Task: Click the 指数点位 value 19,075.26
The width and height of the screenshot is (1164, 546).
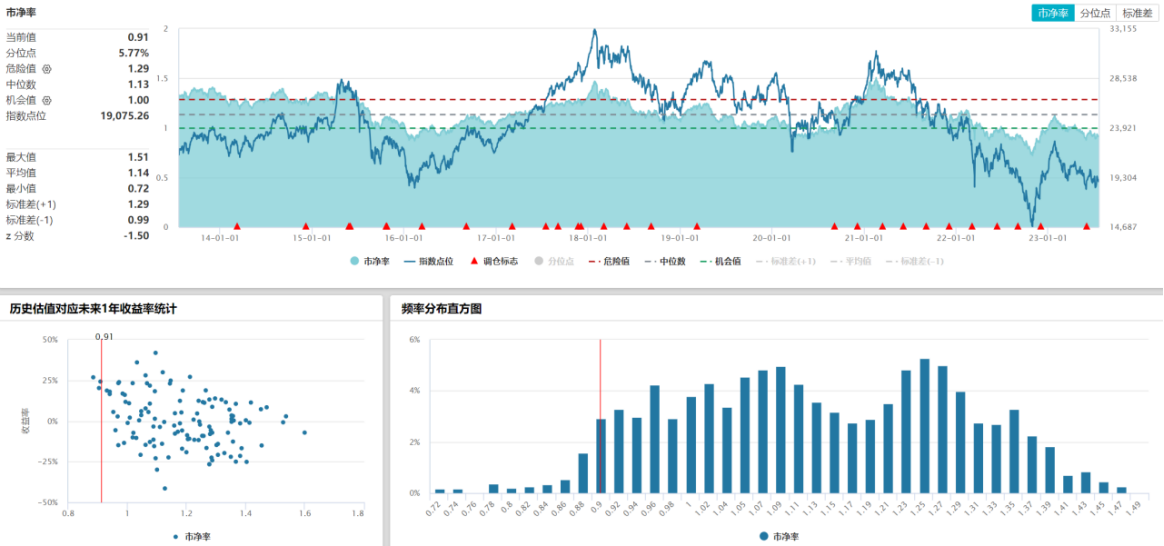Action: pos(125,116)
